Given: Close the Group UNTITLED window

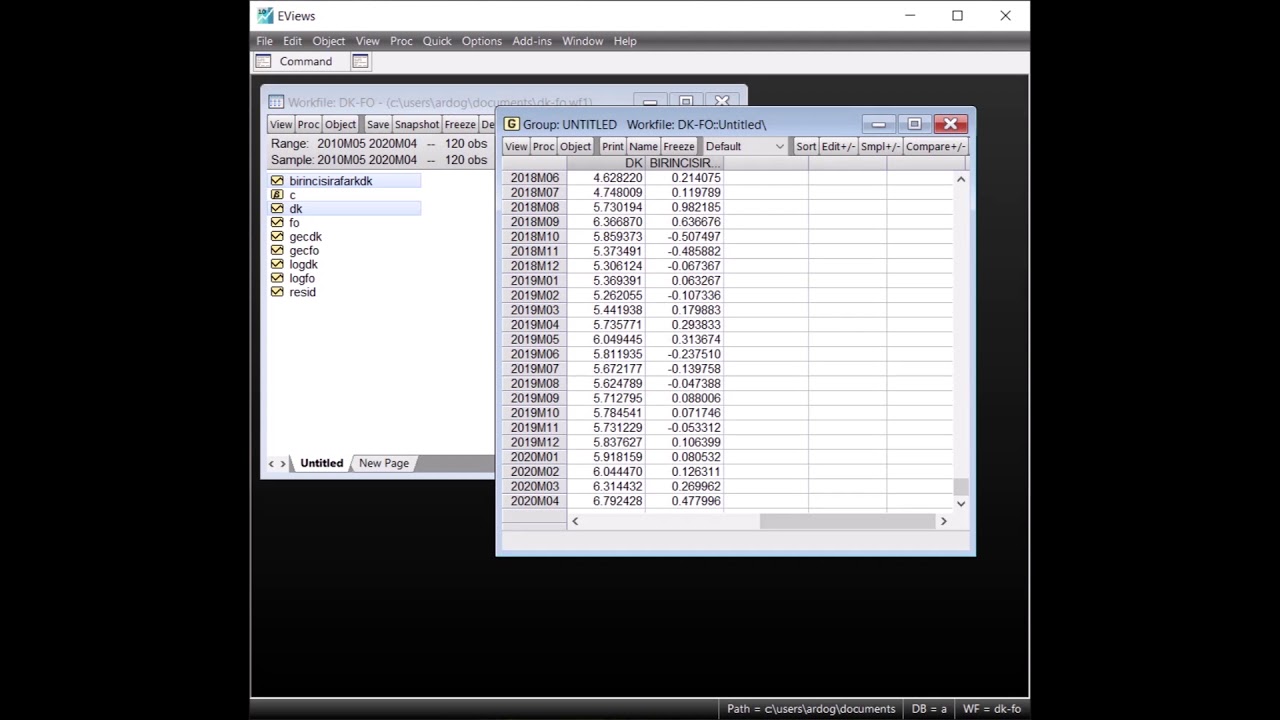Looking at the screenshot, I should coord(950,124).
